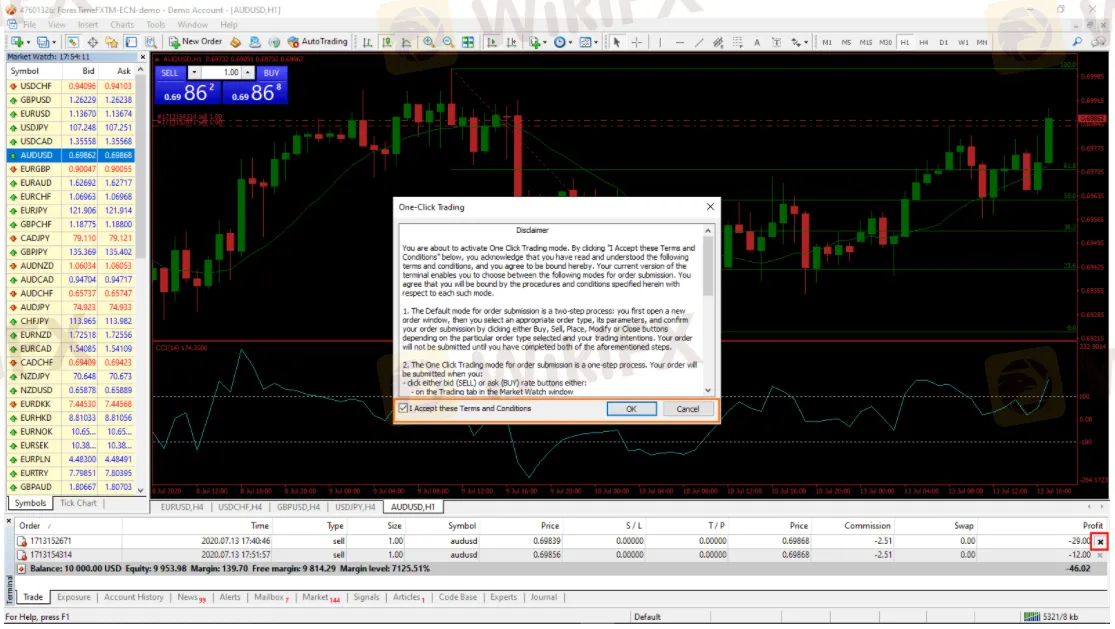Open the search magnifier in toolbar
Screen dimensions: 1115x629
click(x=1077, y=43)
